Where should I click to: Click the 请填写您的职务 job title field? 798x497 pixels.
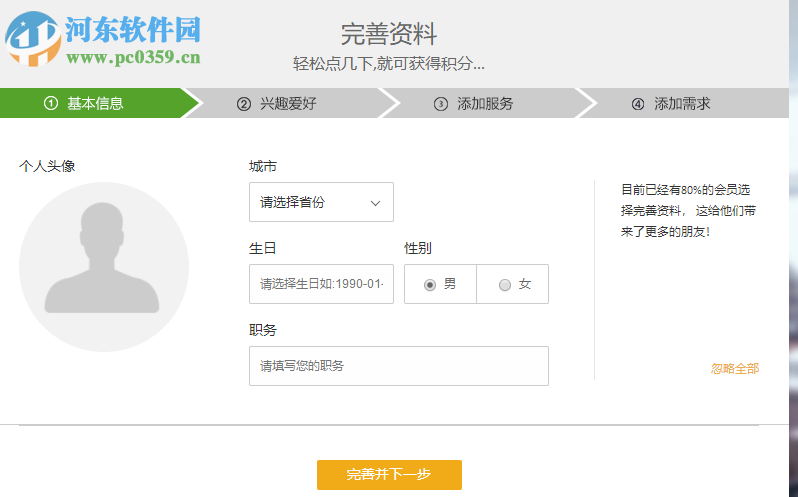coord(398,366)
